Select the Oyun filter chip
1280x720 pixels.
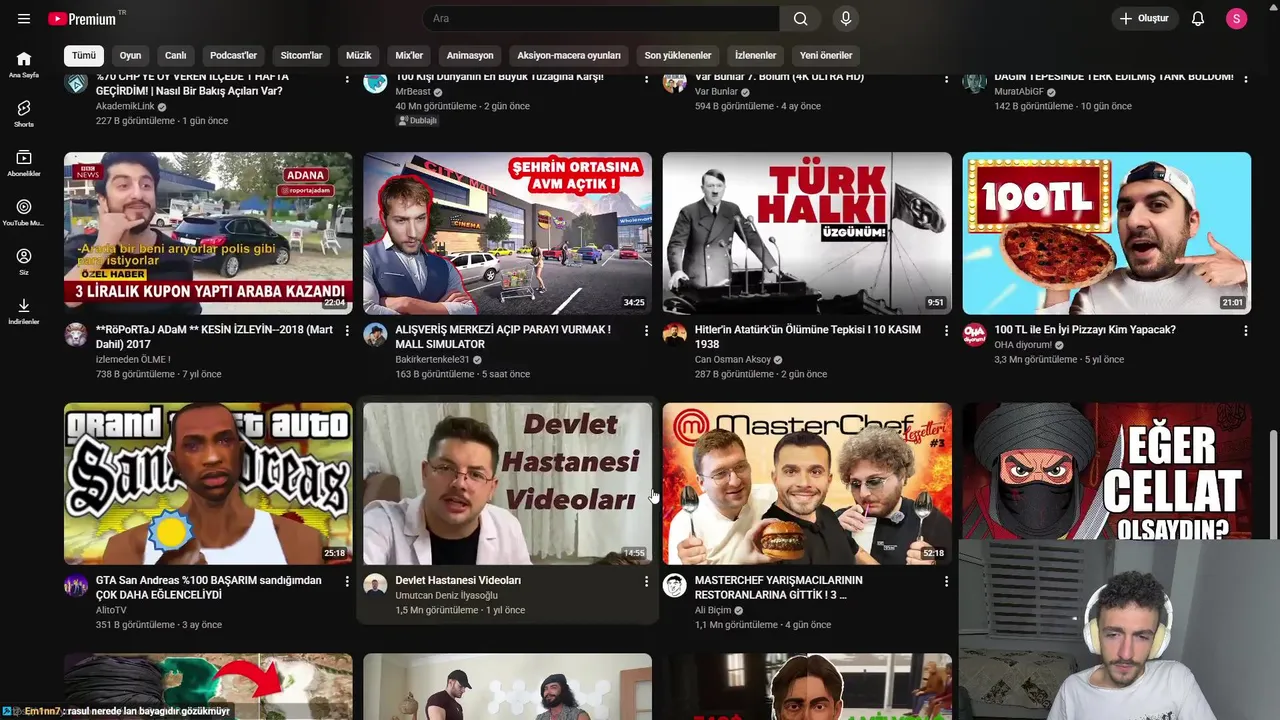[130, 55]
